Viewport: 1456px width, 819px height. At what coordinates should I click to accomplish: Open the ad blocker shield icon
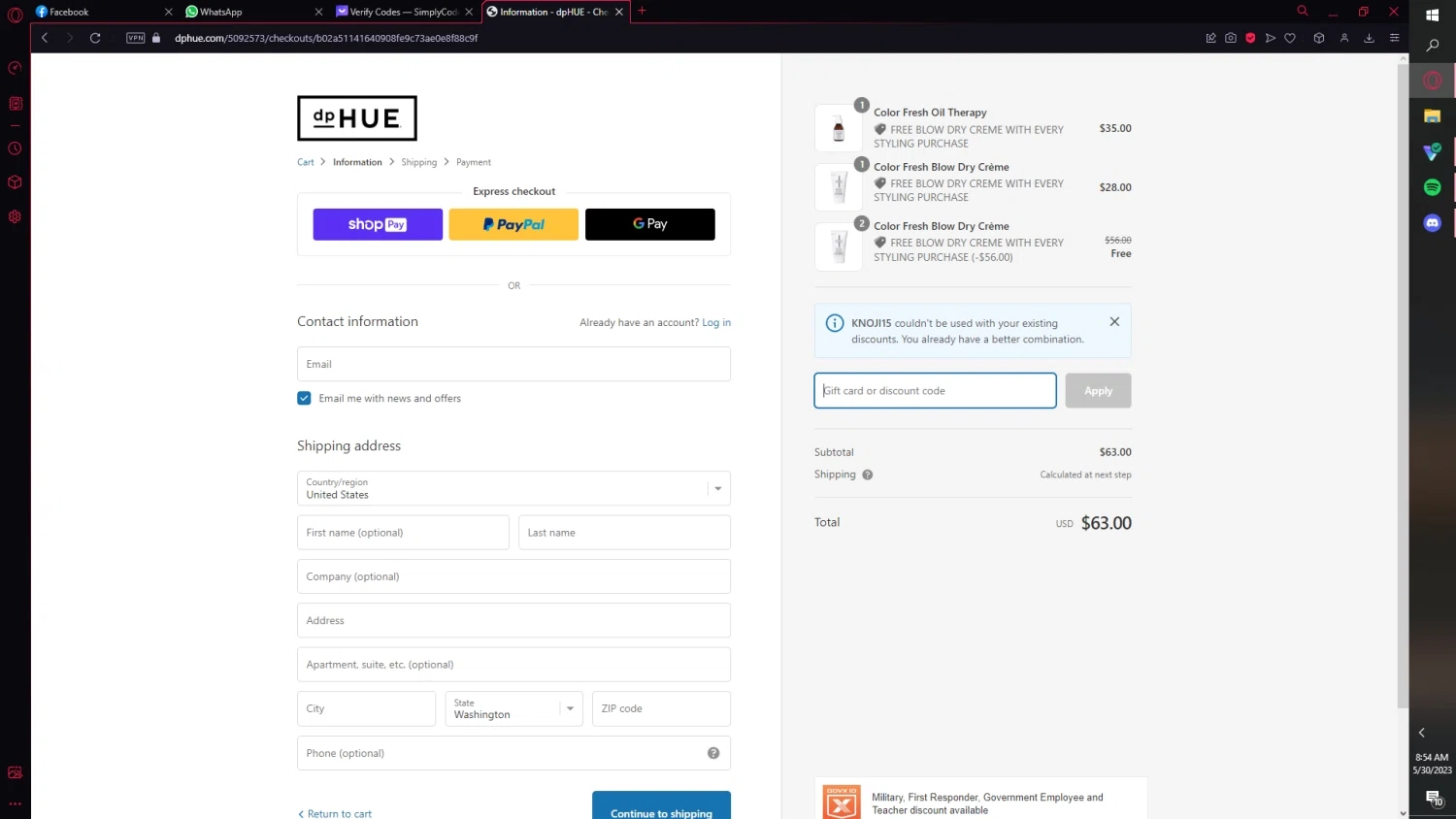pyautogui.click(x=1250, y=38)
